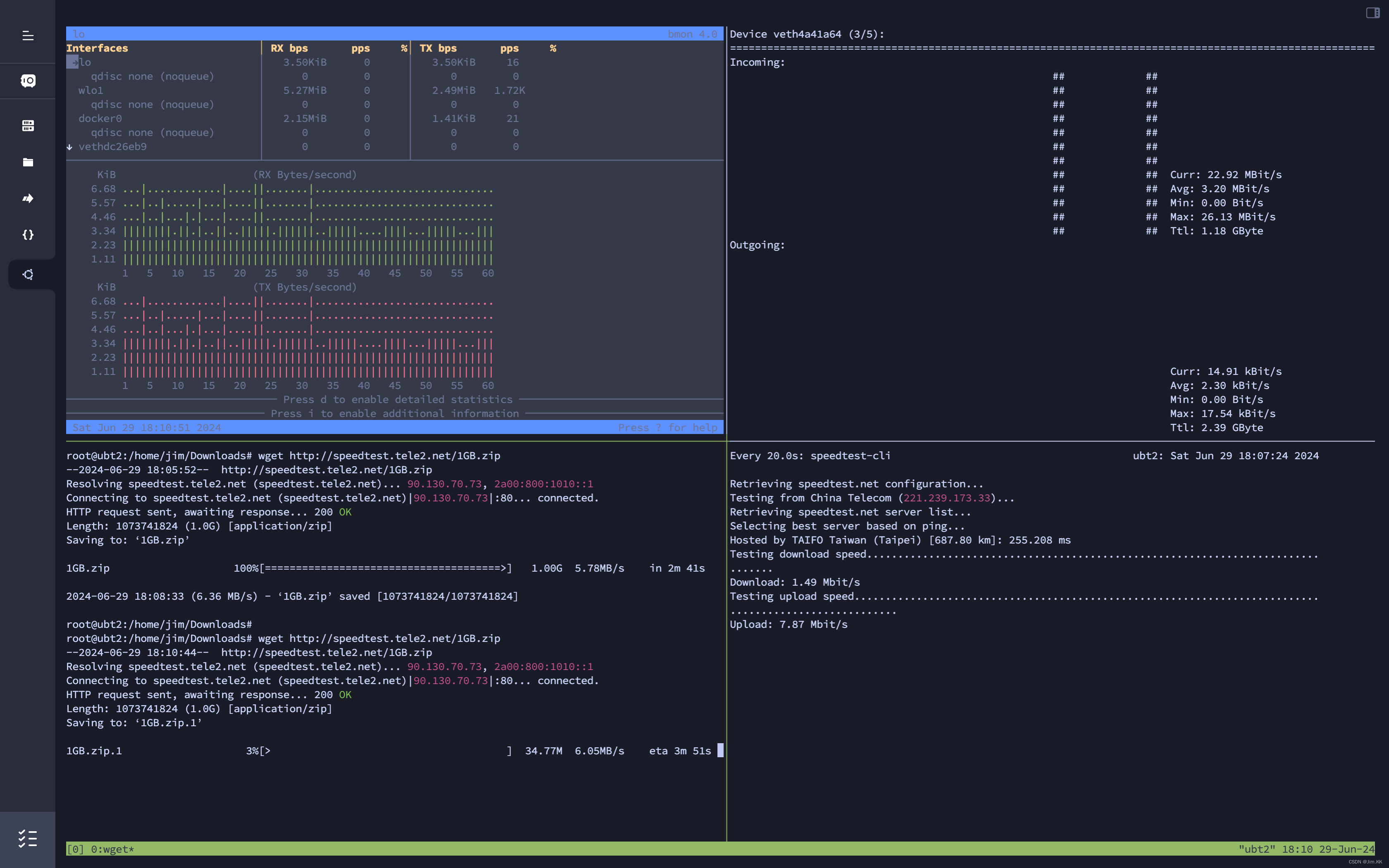Open the SFTP folder icon
The image size is (1389, 868).
coord(28,162)
